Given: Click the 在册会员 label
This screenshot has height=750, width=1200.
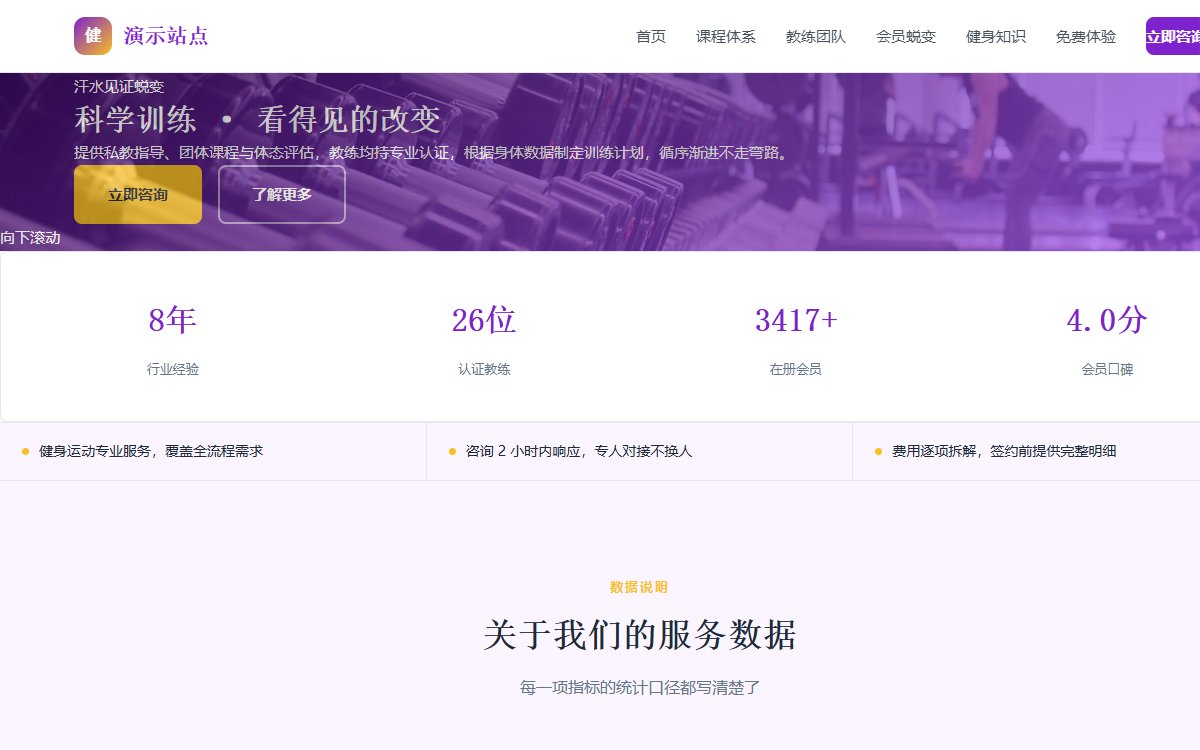Looking at the screenshot, I should [796, 369].
